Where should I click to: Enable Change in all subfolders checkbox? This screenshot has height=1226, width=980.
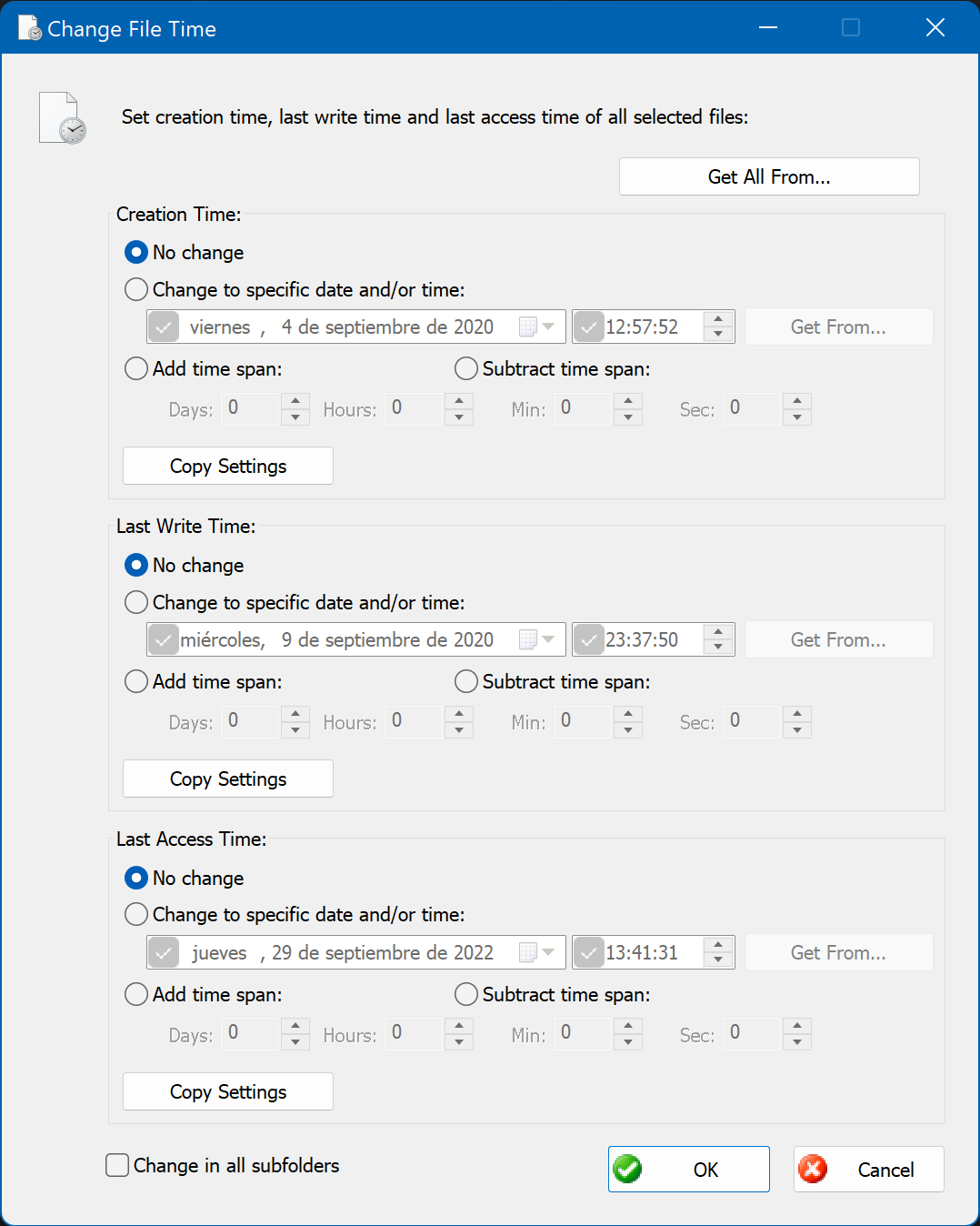pyautogui.click(x=117, y=1165)
